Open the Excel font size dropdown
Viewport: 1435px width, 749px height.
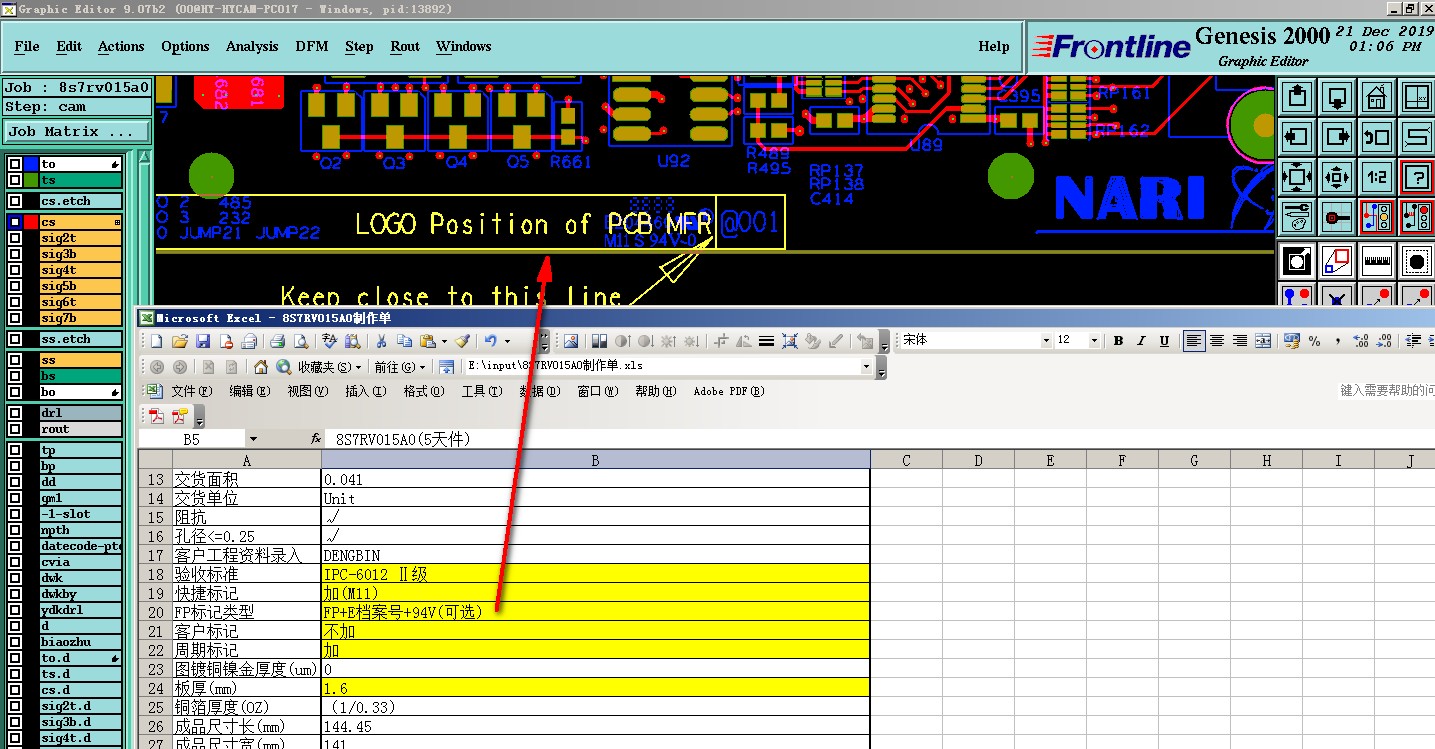1095,341
